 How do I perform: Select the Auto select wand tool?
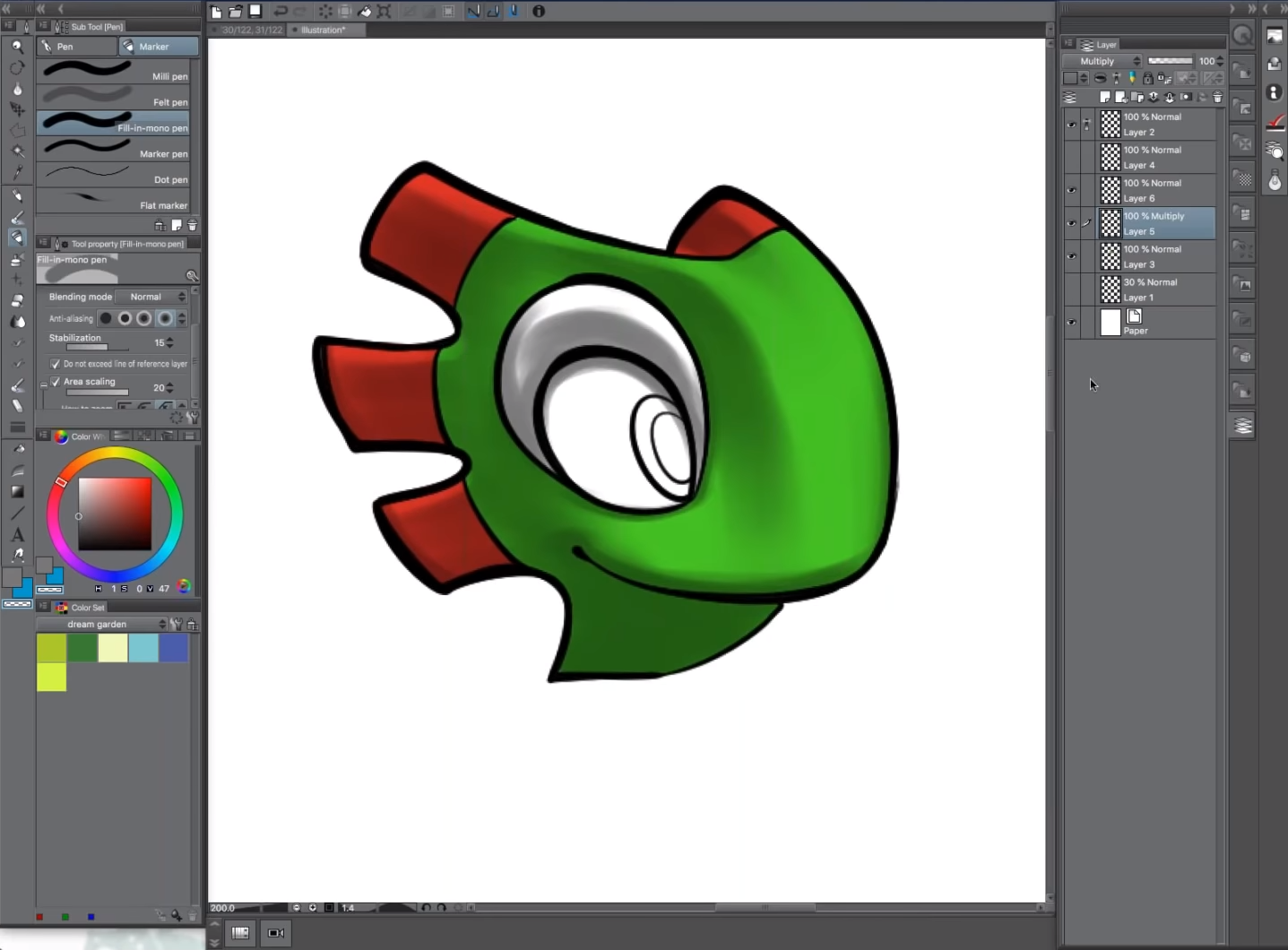[x=17, y=151]
